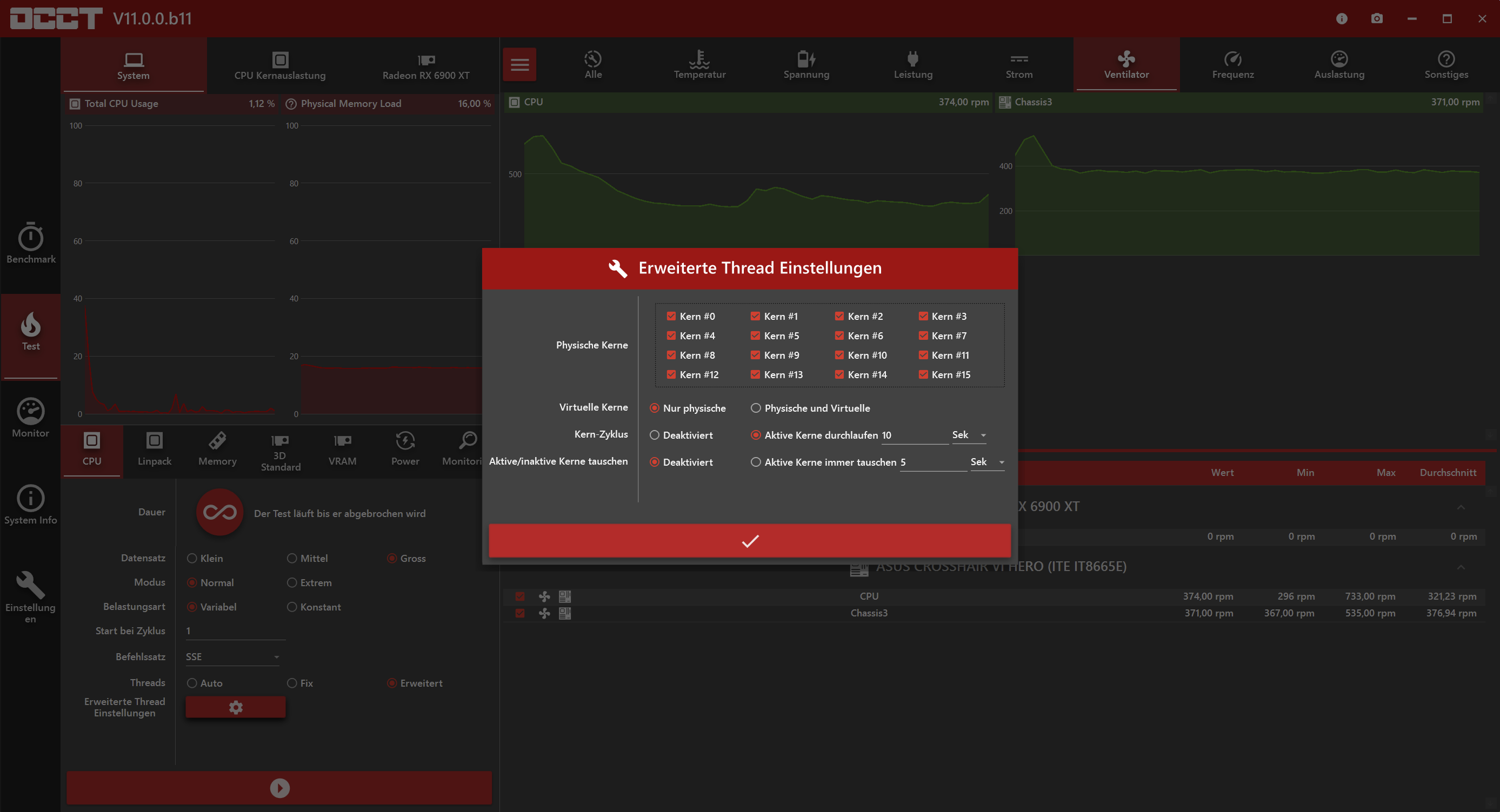Viewport: 1500px width, 812px height.
Task: Select the Physische und Virtuelle option
Action: coord(756,408)
